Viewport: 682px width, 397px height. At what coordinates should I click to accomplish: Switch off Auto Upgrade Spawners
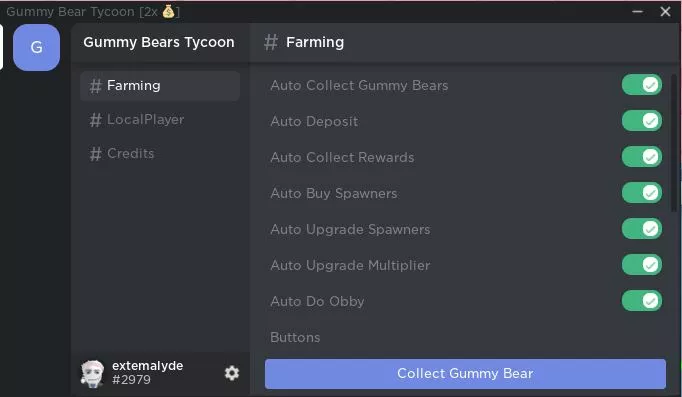click(642, 229)
